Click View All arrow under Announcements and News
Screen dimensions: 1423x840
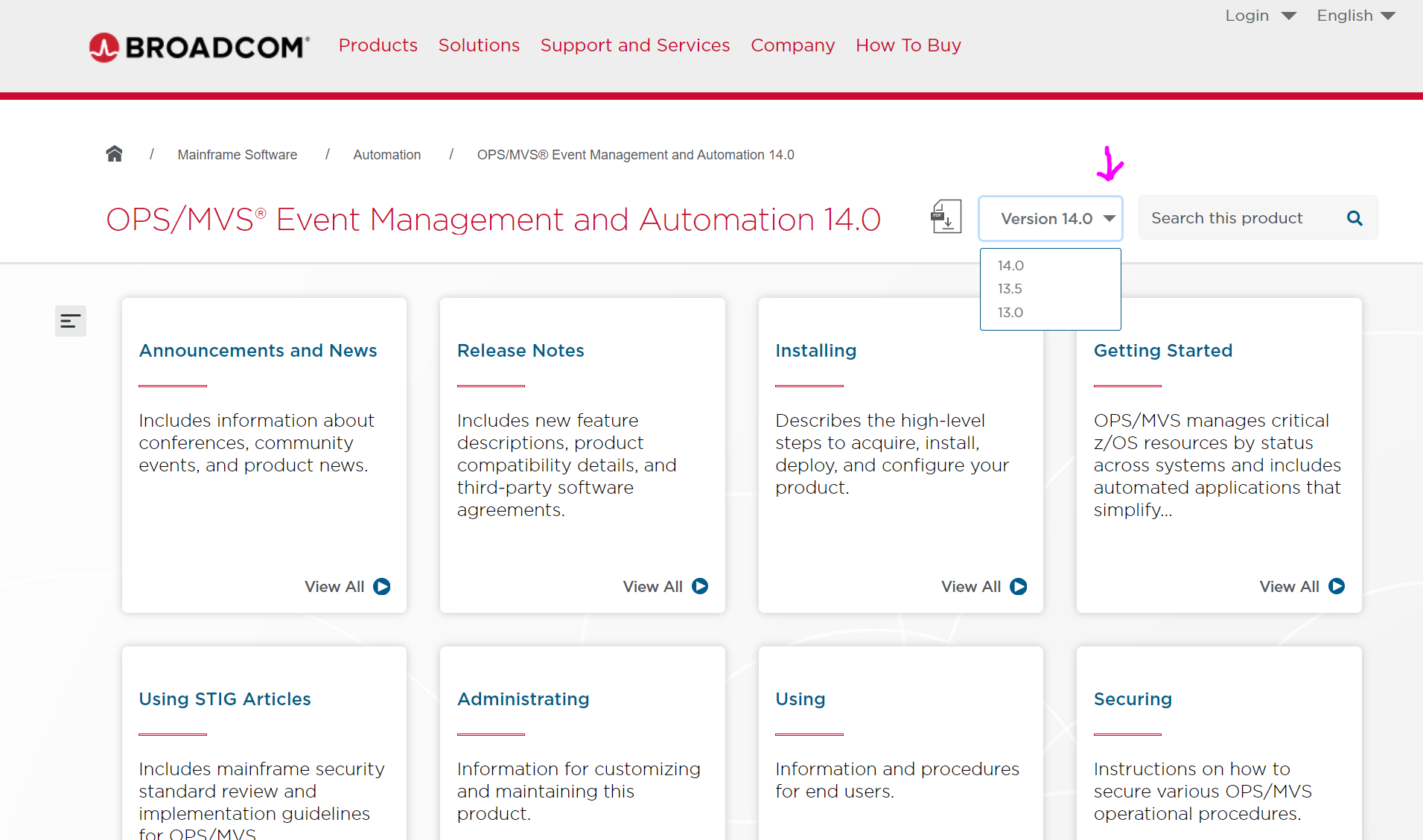point(382,587)
